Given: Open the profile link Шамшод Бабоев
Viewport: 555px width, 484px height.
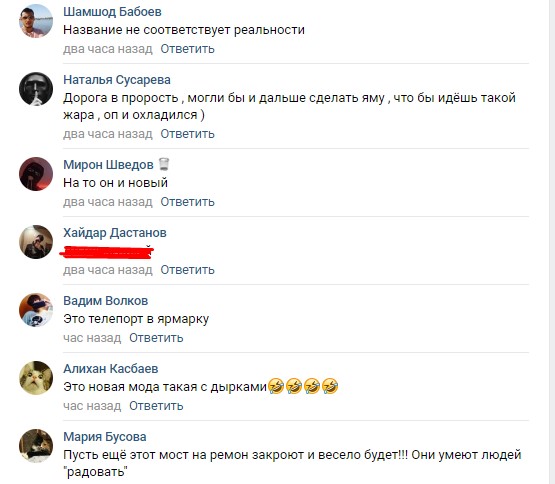Looking at the screenshot, I should point(112,12).
